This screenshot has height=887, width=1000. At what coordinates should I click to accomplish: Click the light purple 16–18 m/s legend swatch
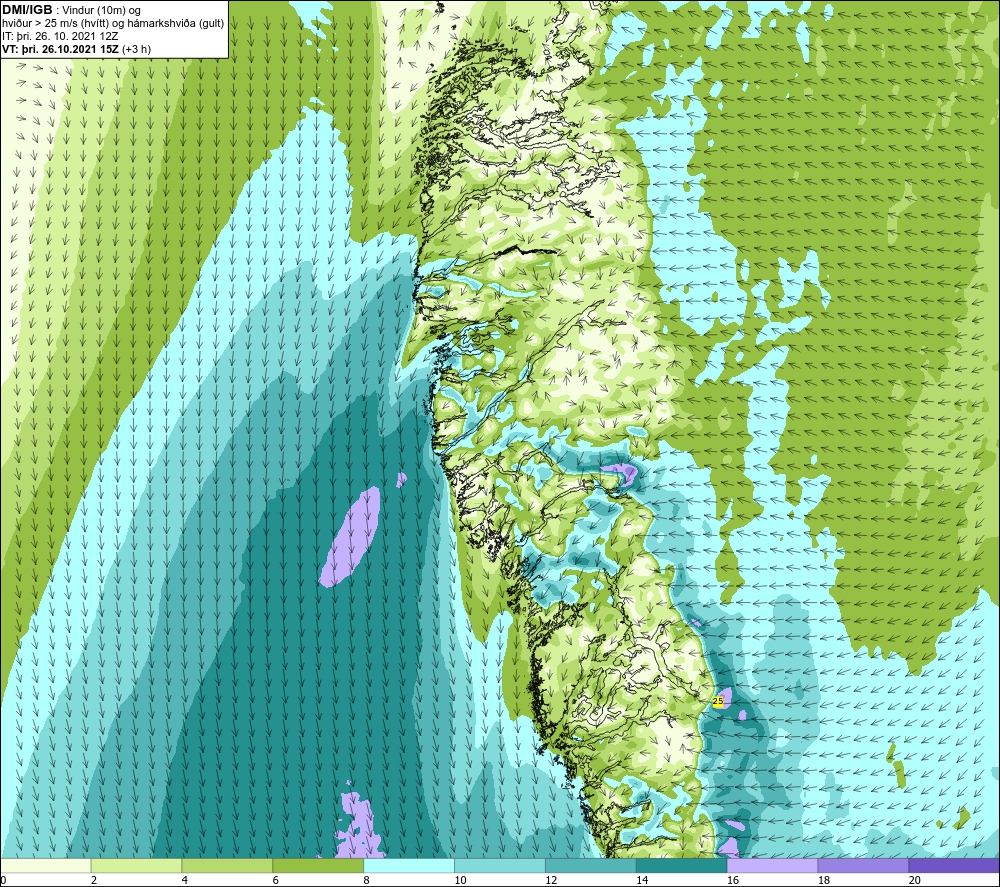pyautogui.click(x=772, y=865)
